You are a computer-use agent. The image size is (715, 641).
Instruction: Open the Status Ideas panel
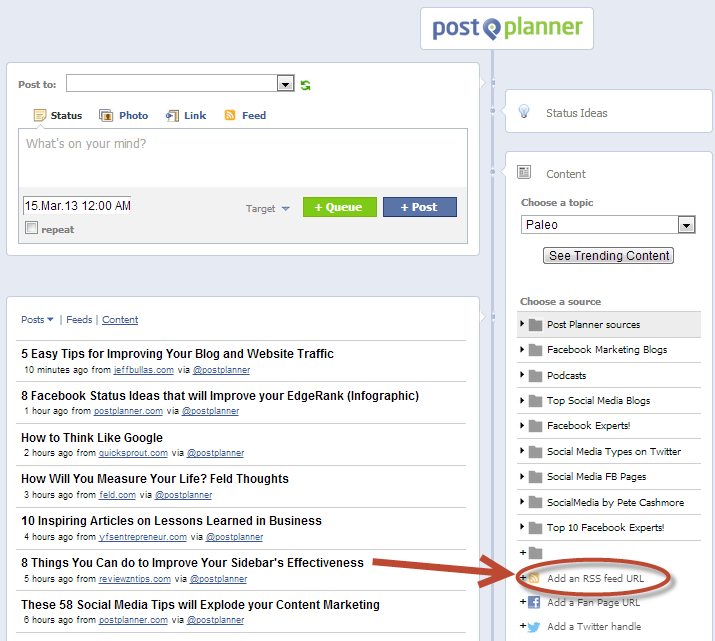(x=608, y=112)
